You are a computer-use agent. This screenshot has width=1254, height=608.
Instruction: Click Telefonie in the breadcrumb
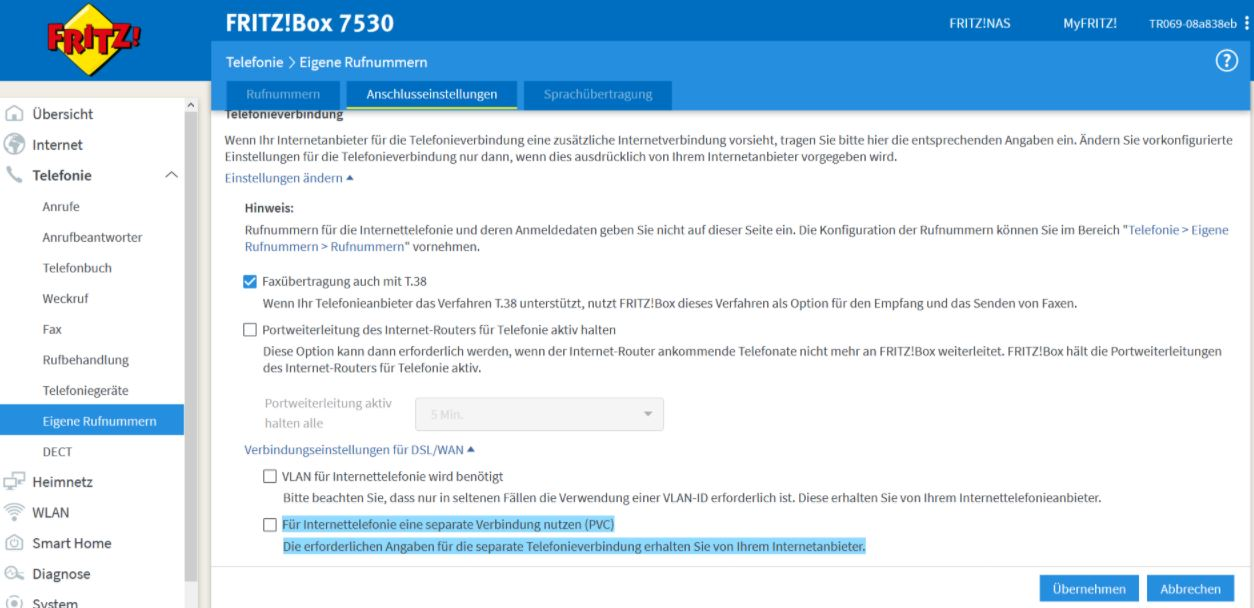(254, 62)
